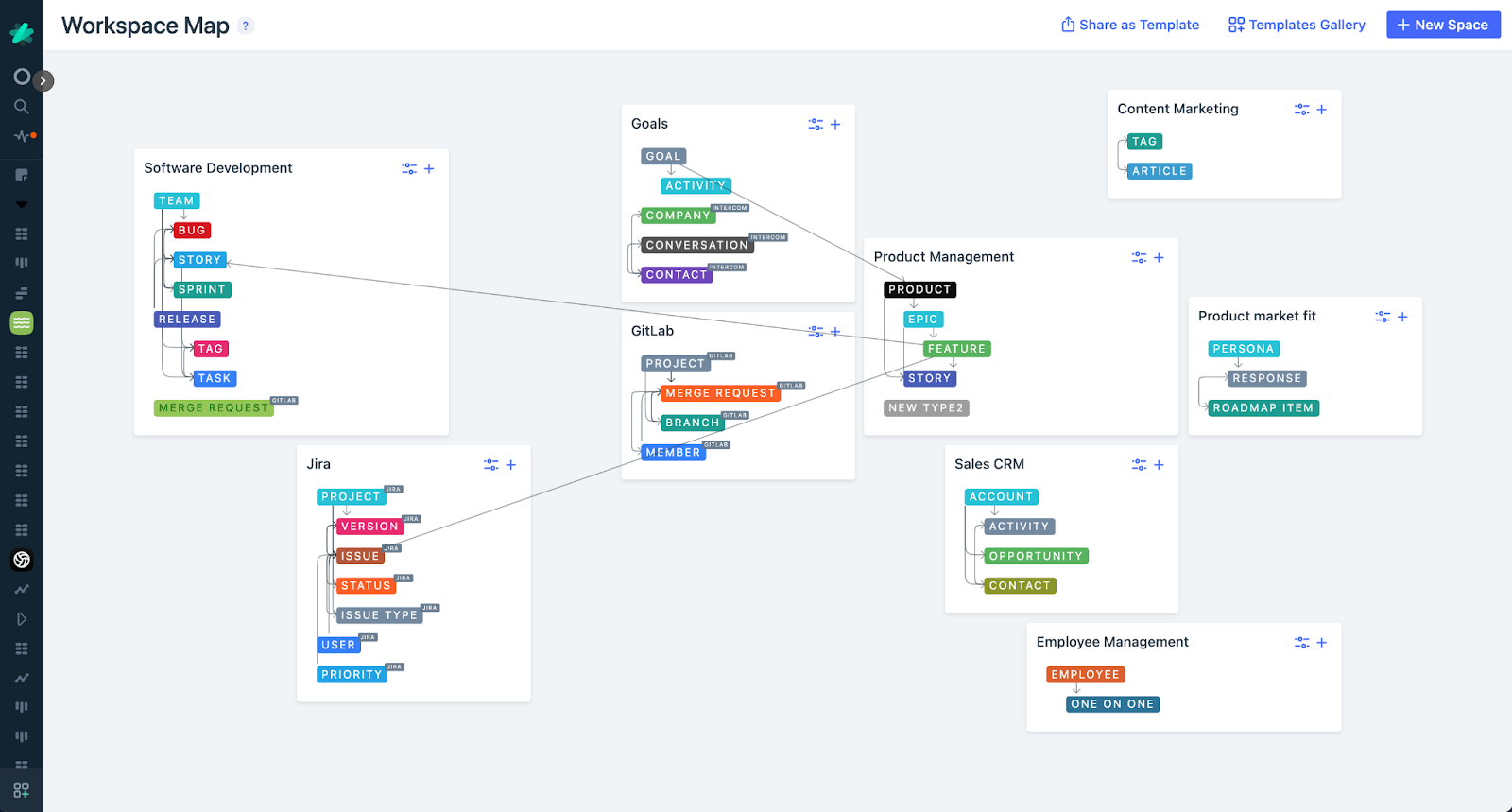Select the EPIC type badge
The height and width of the screenshot is (812, 1512).
[x=923, y=320]
